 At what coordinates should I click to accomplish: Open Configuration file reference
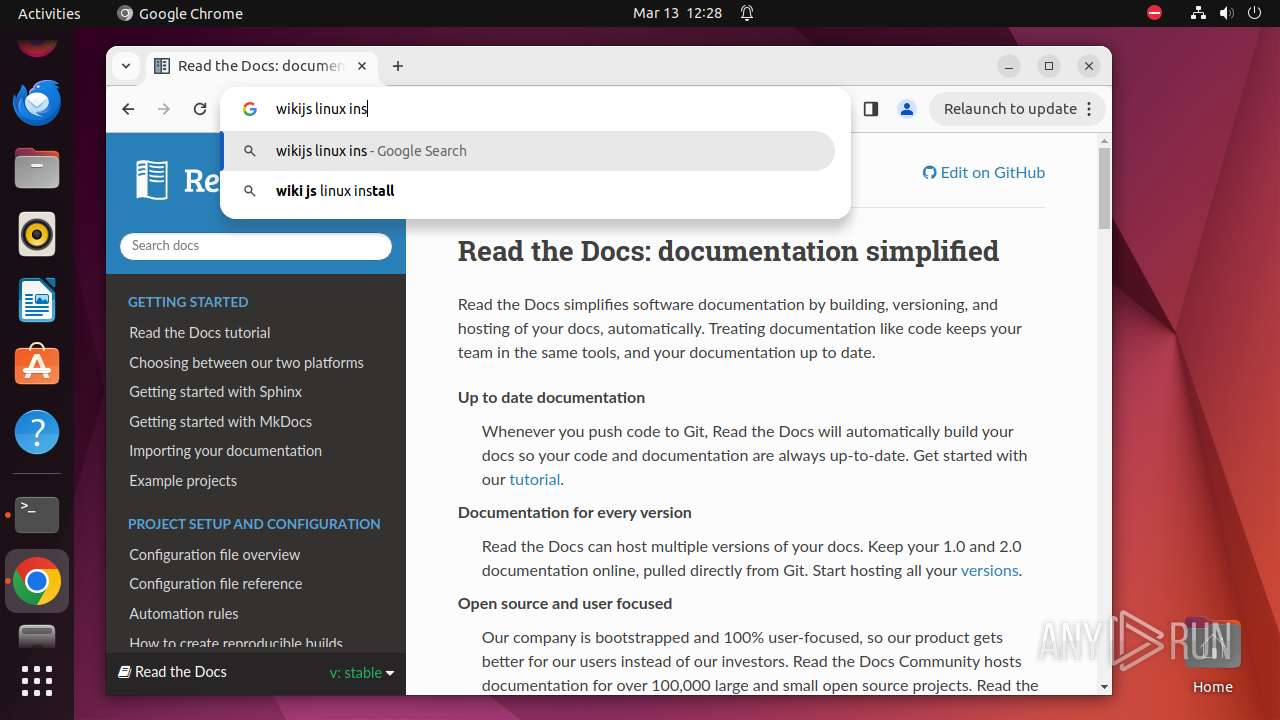(215, 584)
